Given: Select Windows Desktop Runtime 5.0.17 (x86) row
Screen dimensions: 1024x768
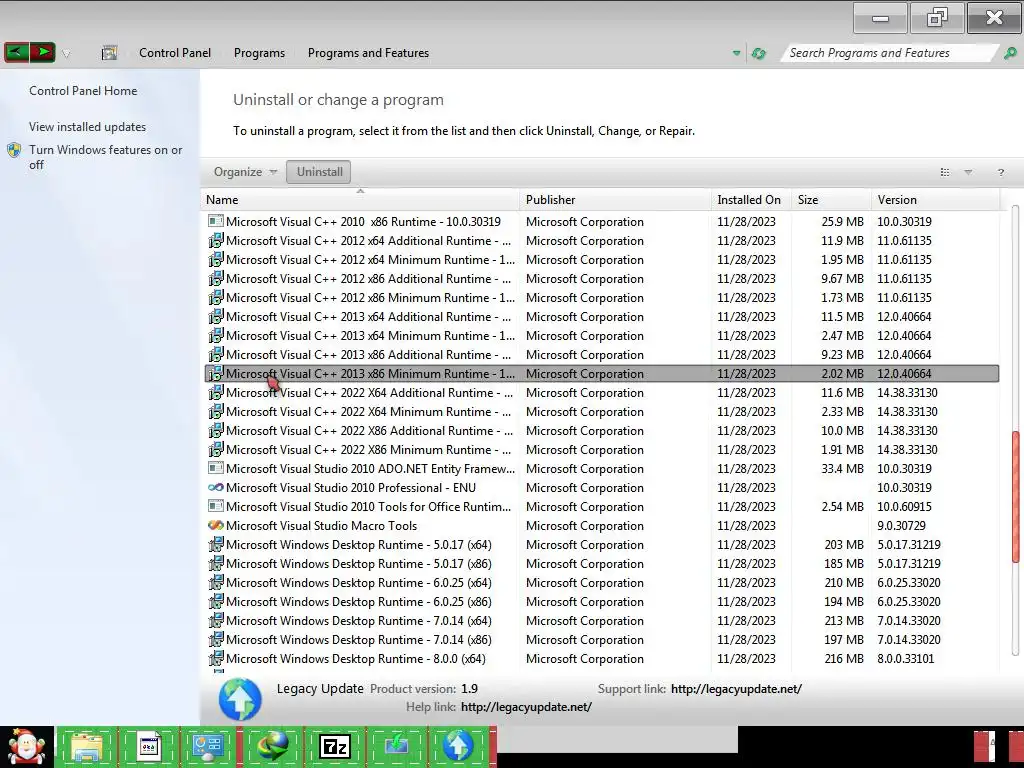Looking at the screenshot, I should [601, 564].
